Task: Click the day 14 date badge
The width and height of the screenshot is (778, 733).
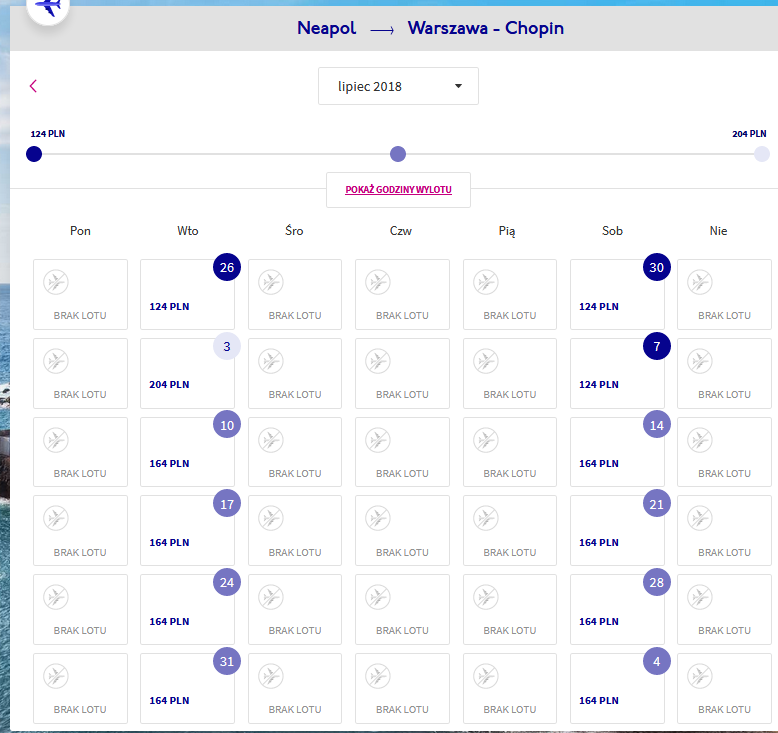Action: pyautogui.click(x=656, y=425)
